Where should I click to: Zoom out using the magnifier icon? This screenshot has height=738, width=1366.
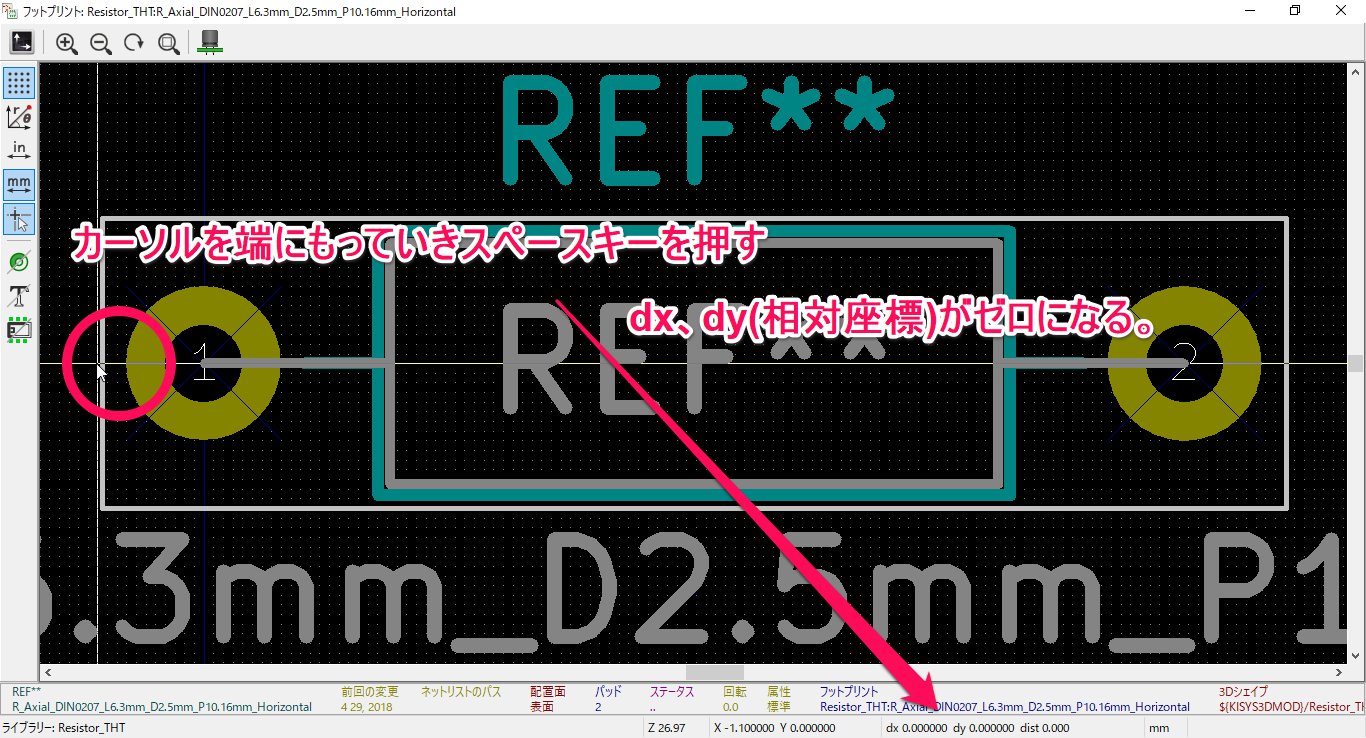(101, 43)
